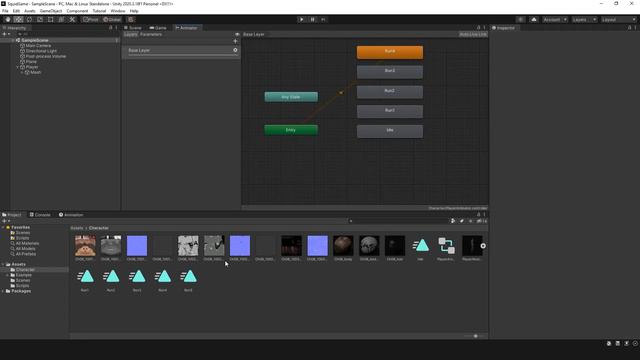Click the Base Layer breadcrumb in graph

[254, 34]
